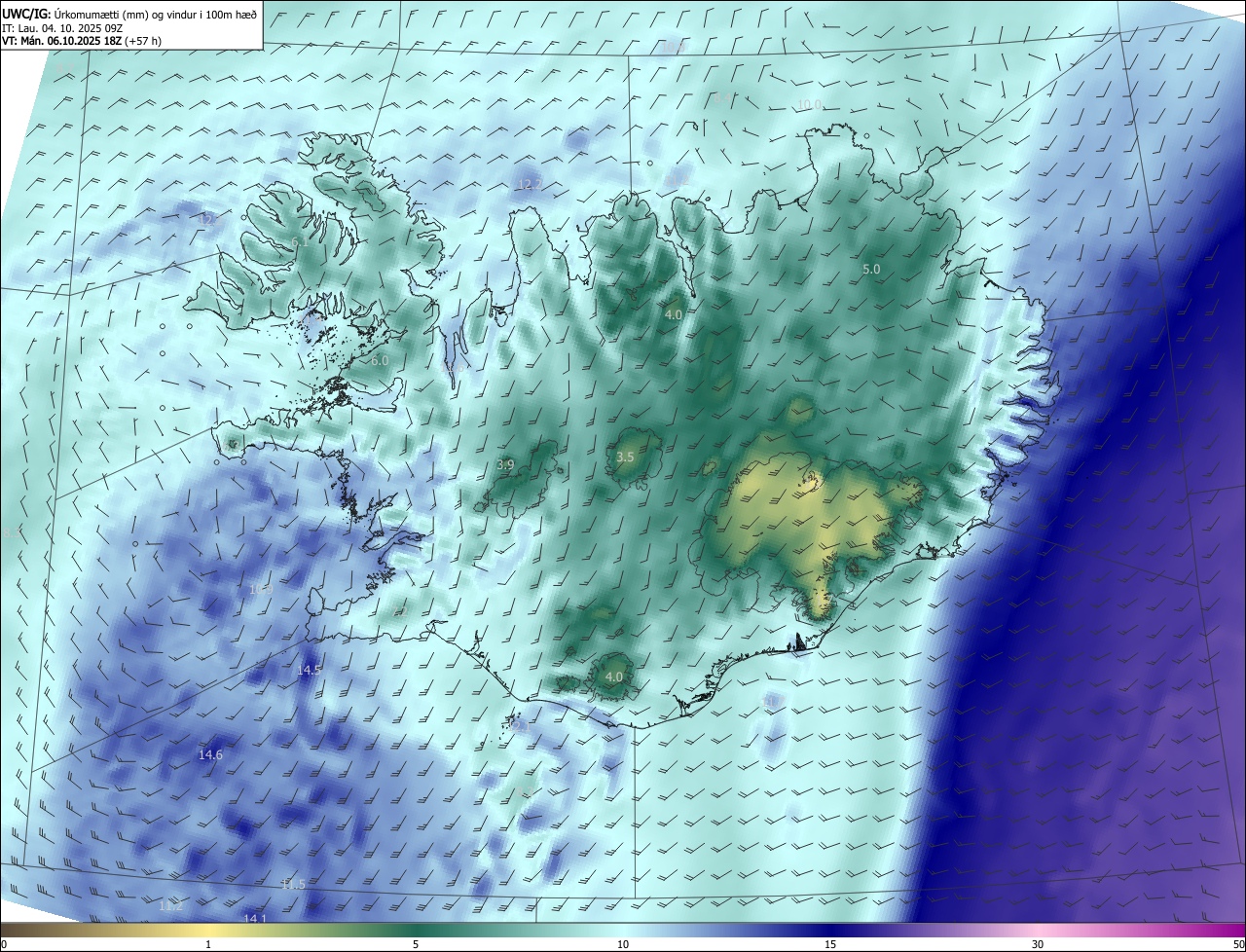Screen dimensions: 1246x952
Task: Click the '6.1' value in the Westfjords
Action: (300, 241)
